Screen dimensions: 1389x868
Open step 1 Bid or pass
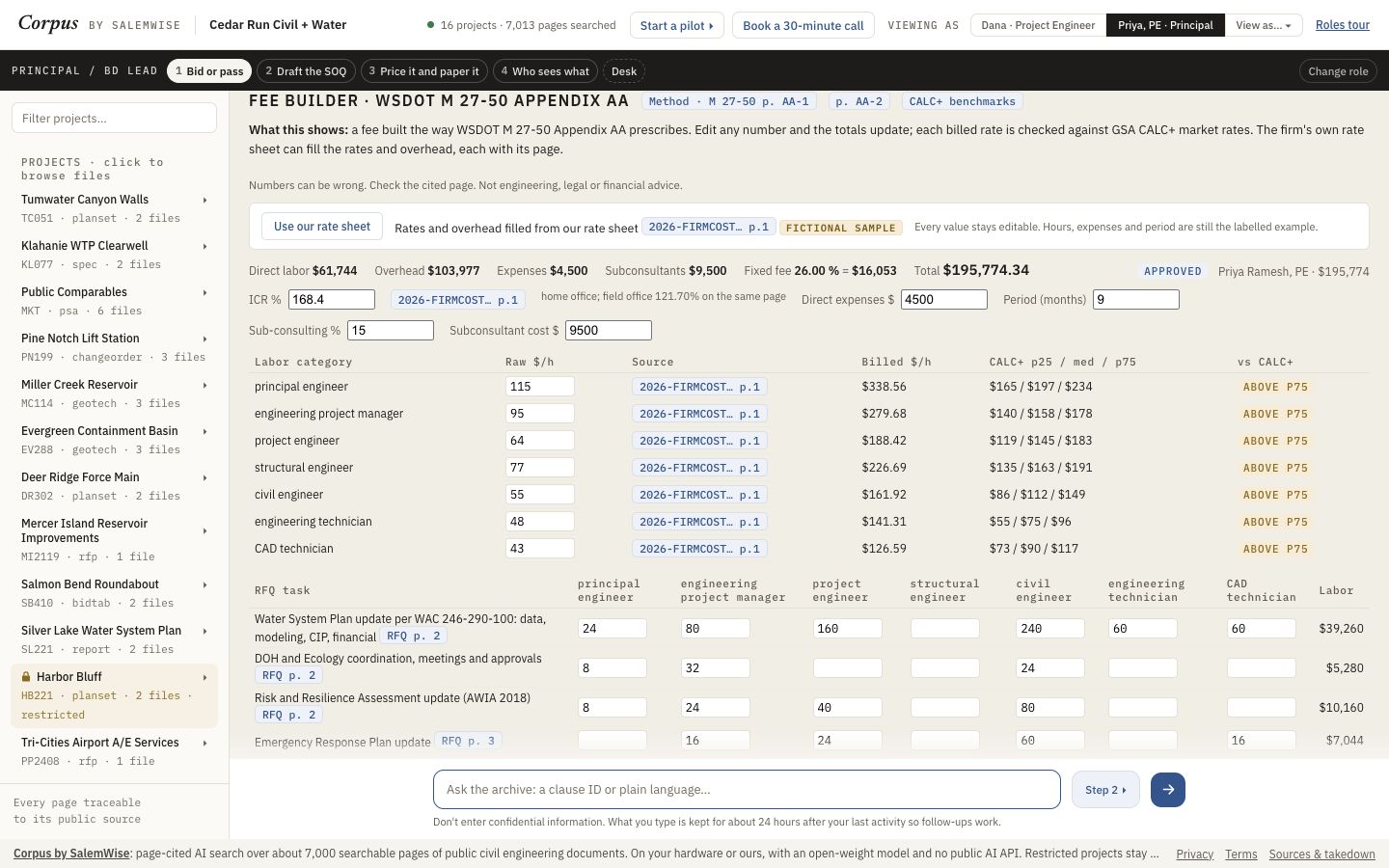point(209,71)
